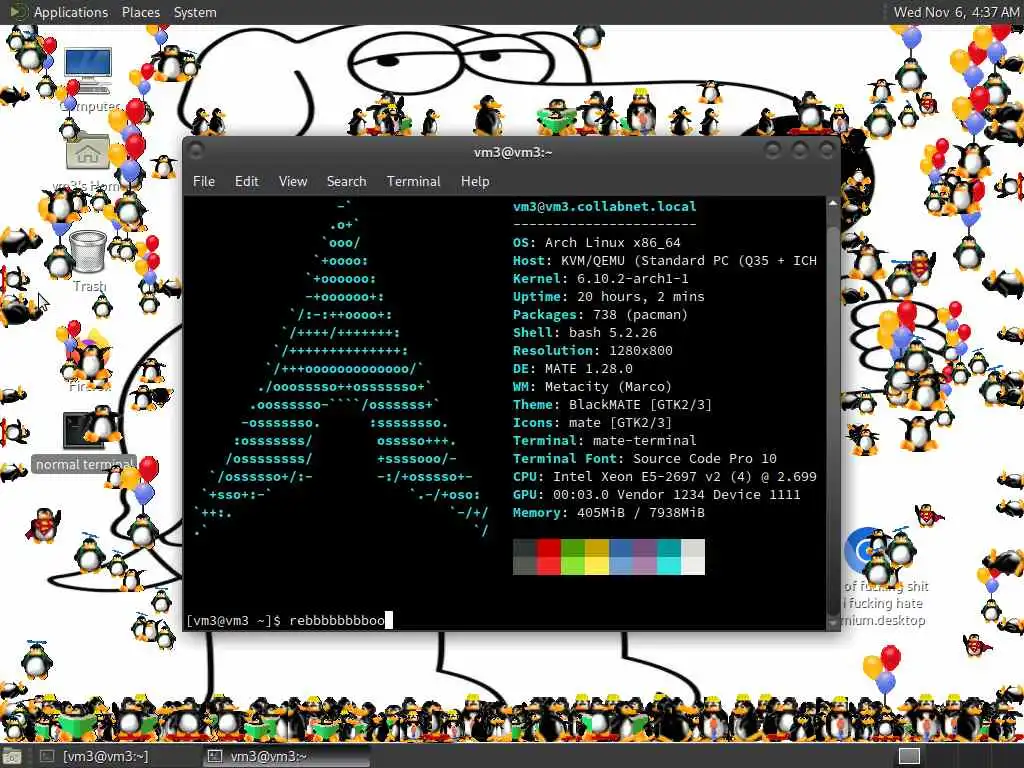
Task: Close the terminal window
Action: pyautogui.click(x=827, y=151)
